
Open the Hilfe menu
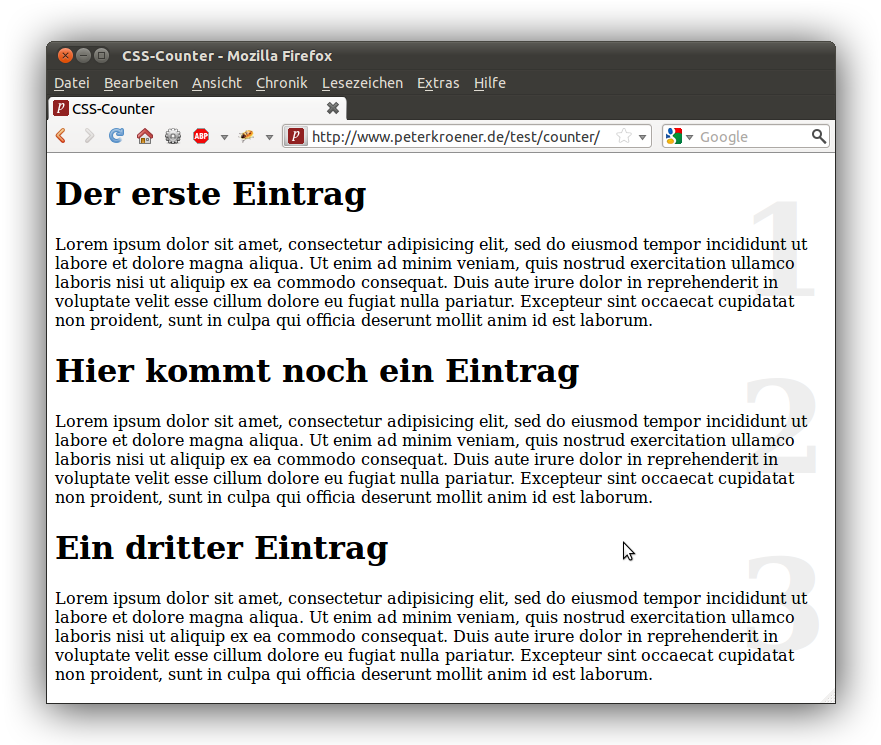(x=489, y=83)
